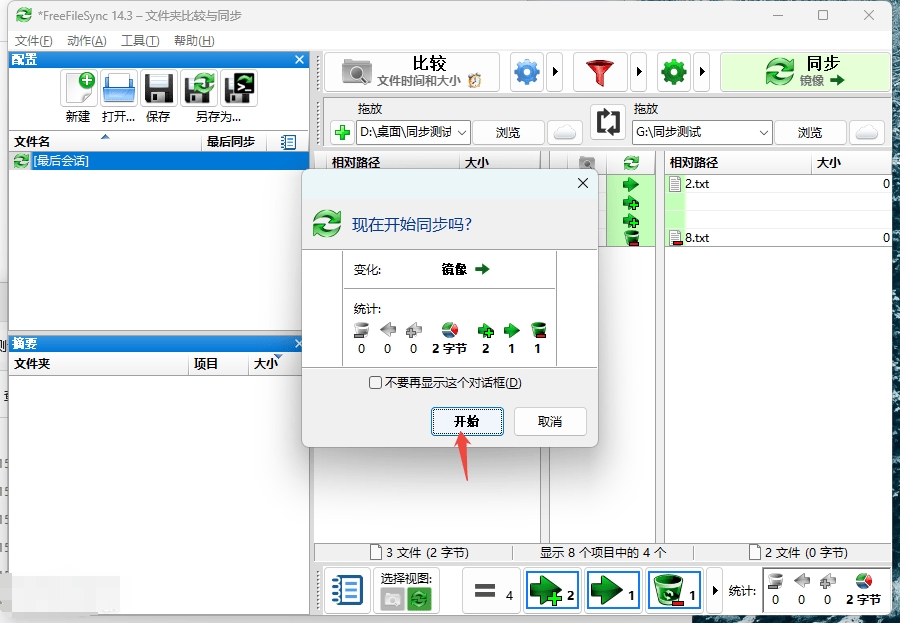Click the 另存为 batch job icon
Image resolution: width=900 pixels, height=623 pixels.
click(x=238, y=89)
